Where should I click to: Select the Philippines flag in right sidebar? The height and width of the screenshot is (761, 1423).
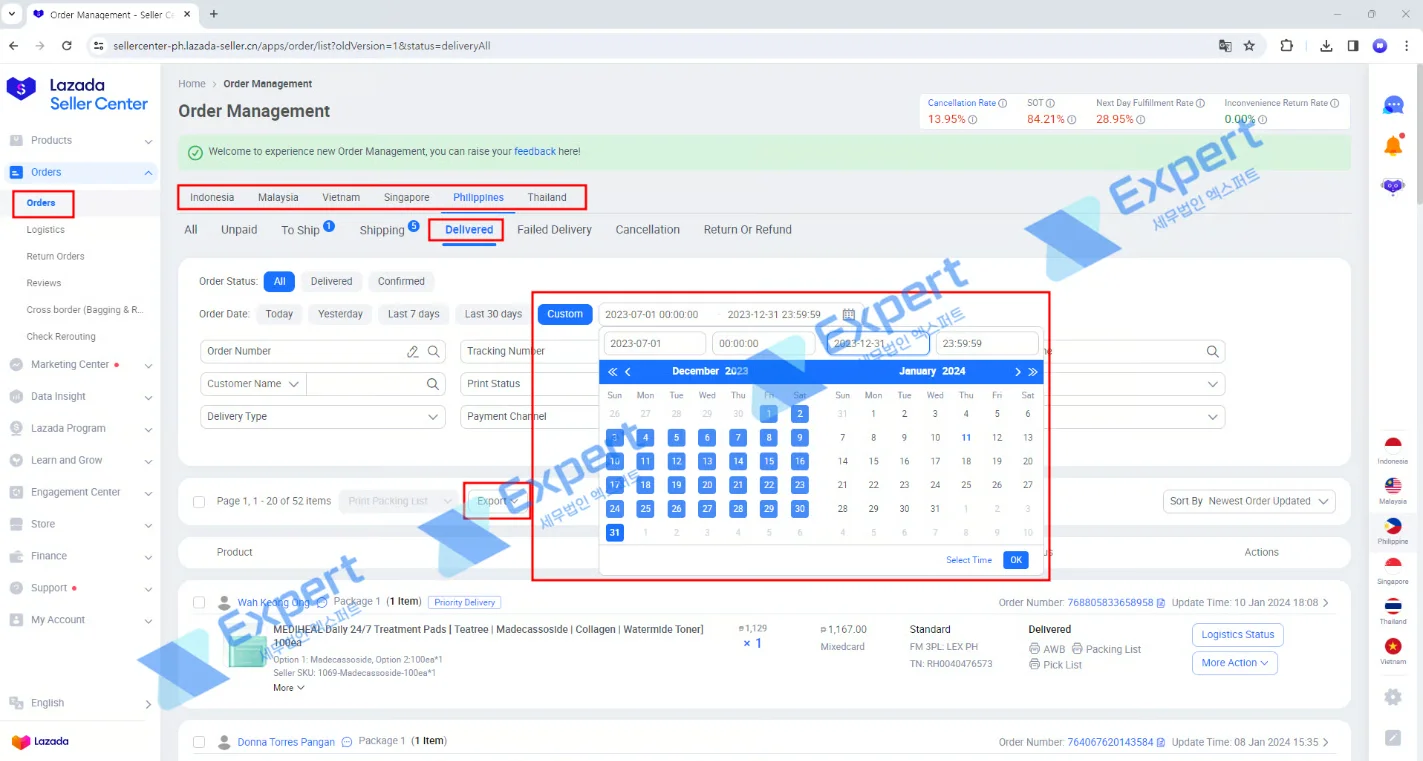point(1392,526)
